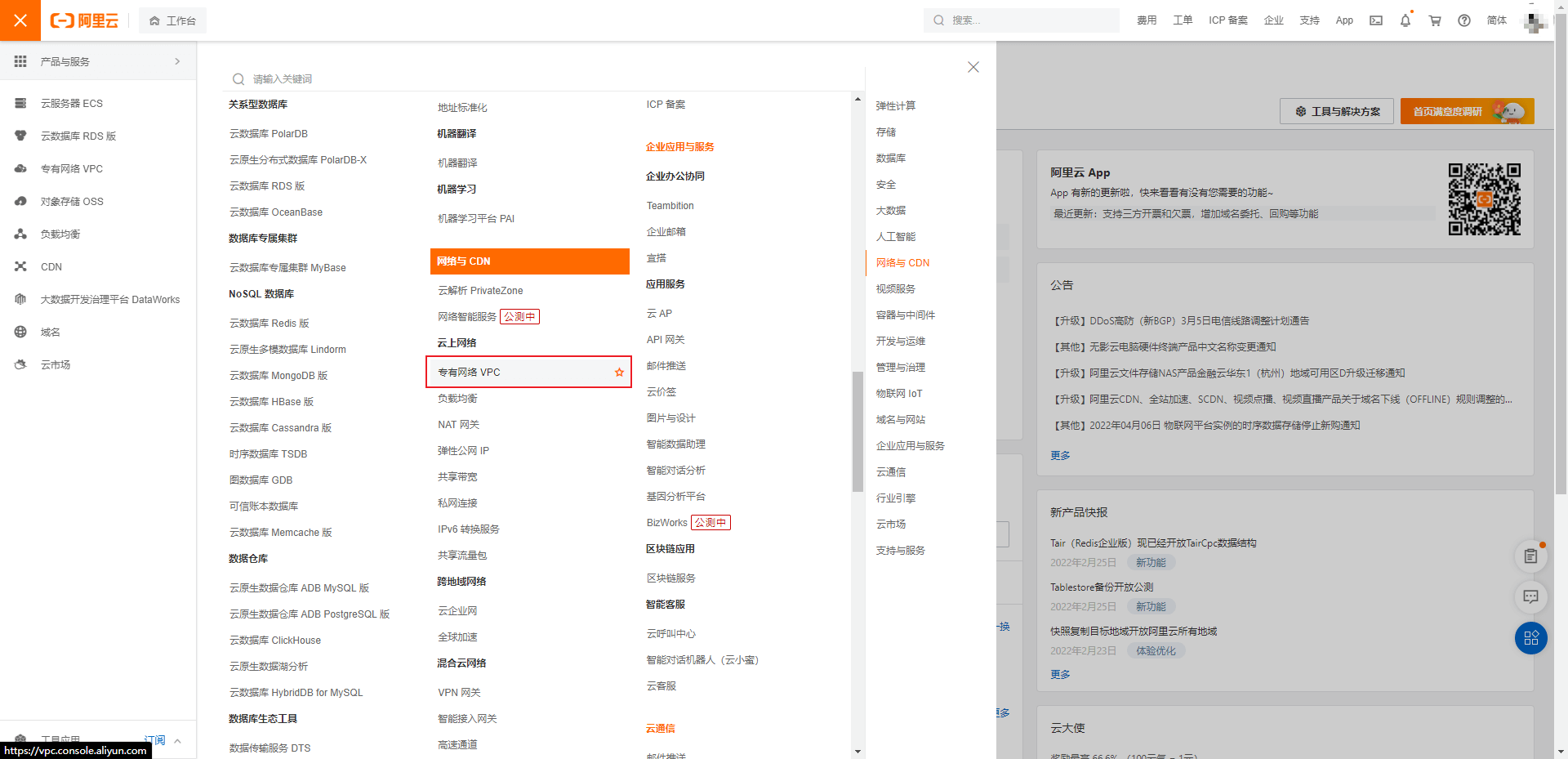Image resolution: width=1568 pixels, height=759 pixels.
Task: Open the blue apps grid floating button
Action: 1531,638
